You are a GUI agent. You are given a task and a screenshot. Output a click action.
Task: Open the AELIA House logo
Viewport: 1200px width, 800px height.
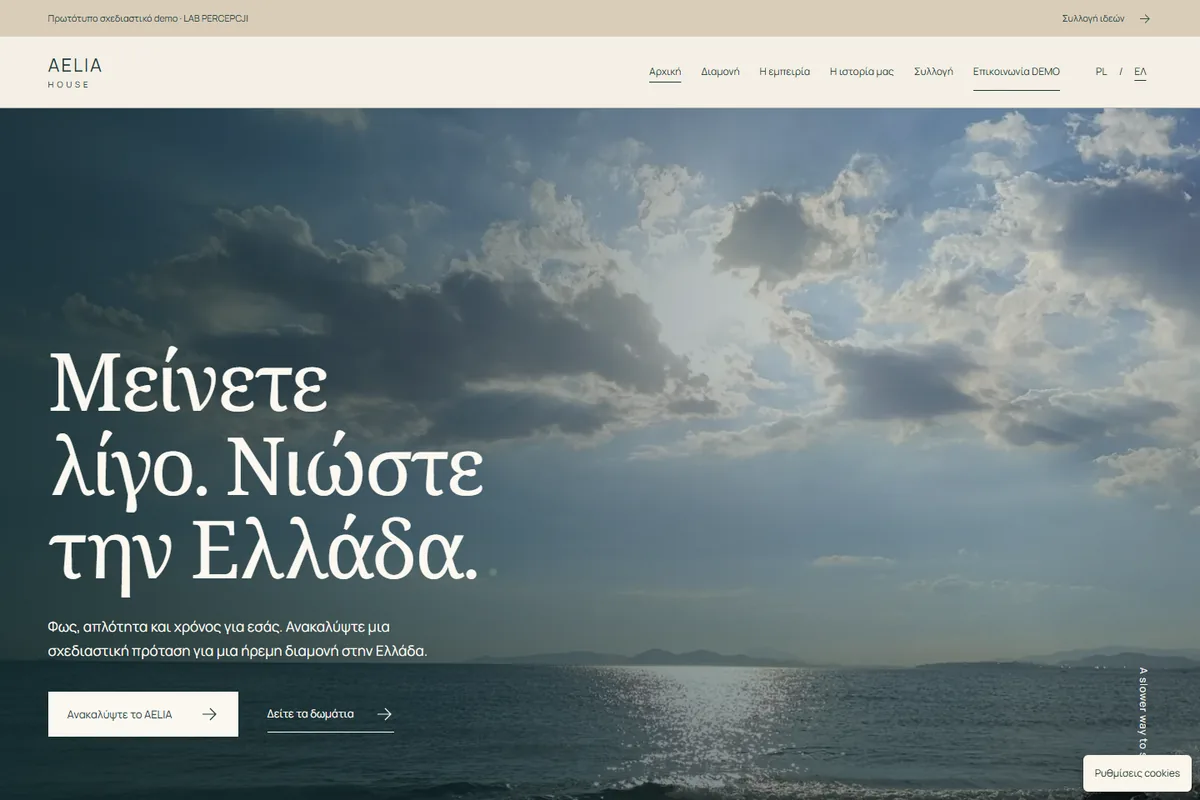point(75,72)
